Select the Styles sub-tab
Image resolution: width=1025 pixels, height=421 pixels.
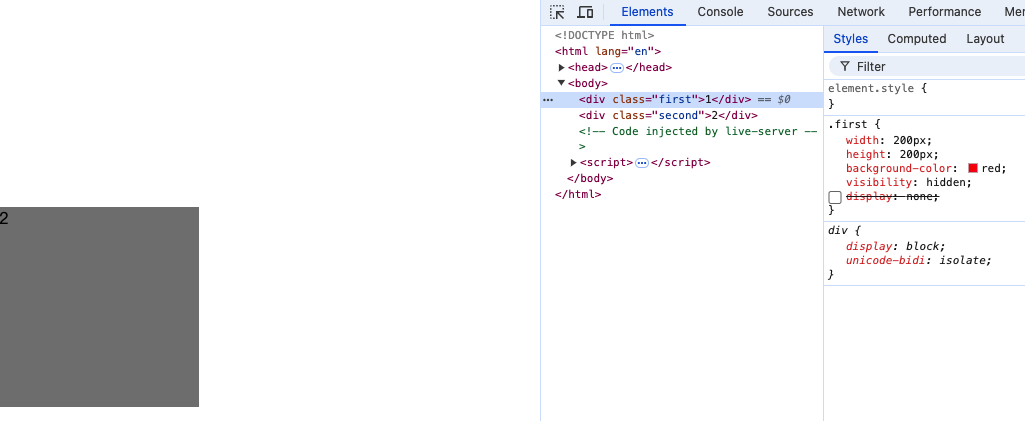(850, 39)
